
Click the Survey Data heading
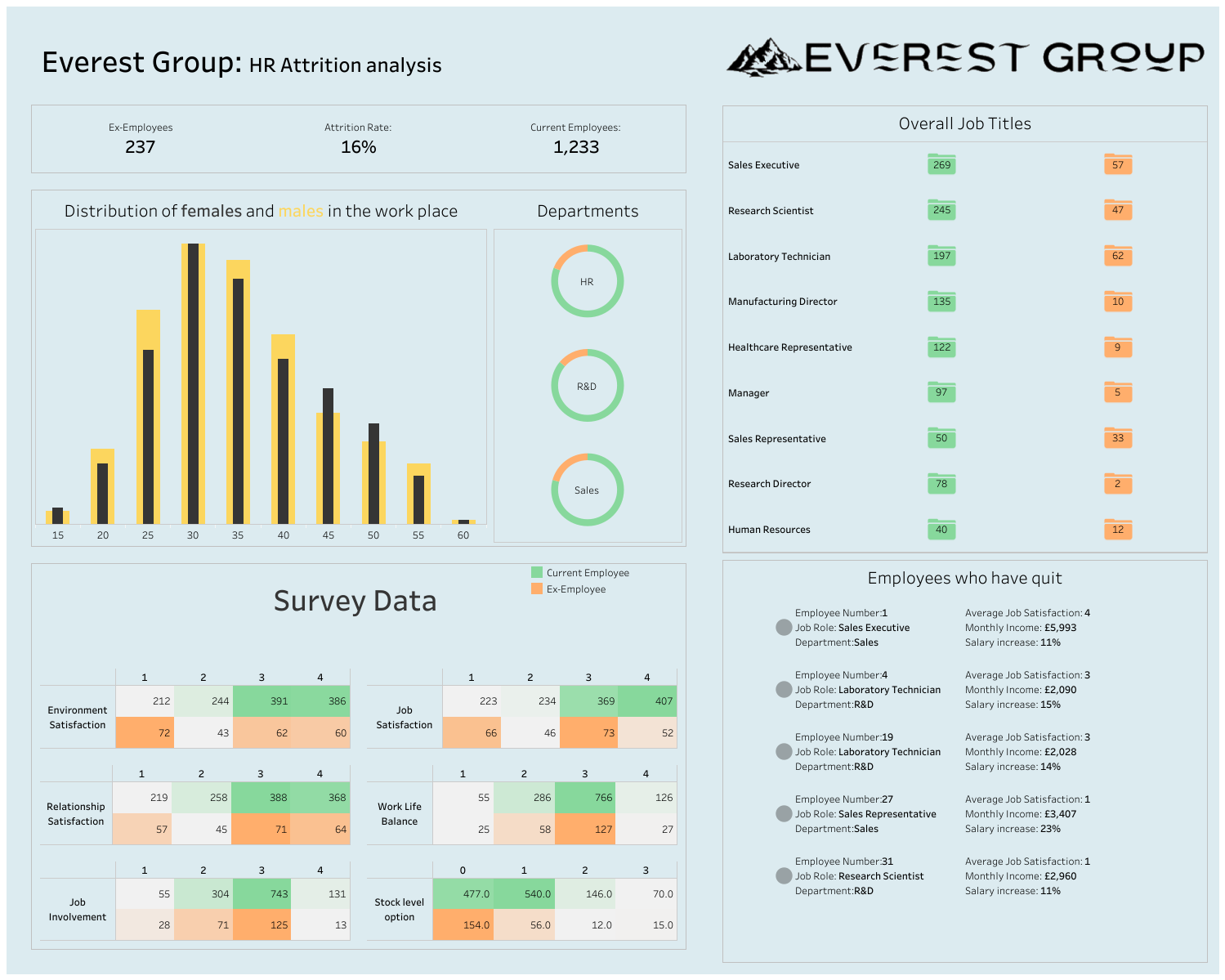pyautogui.click(x=355, y=601)
